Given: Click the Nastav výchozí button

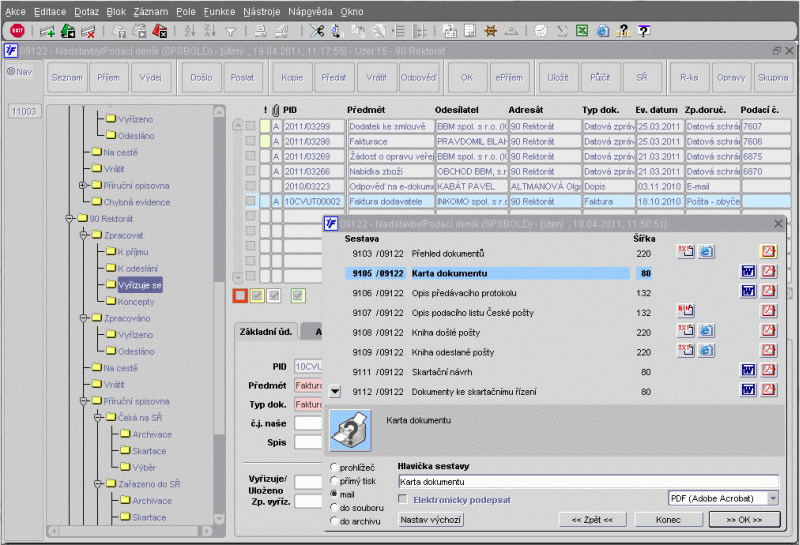Looking at the screenshot, I should point(431,520).
